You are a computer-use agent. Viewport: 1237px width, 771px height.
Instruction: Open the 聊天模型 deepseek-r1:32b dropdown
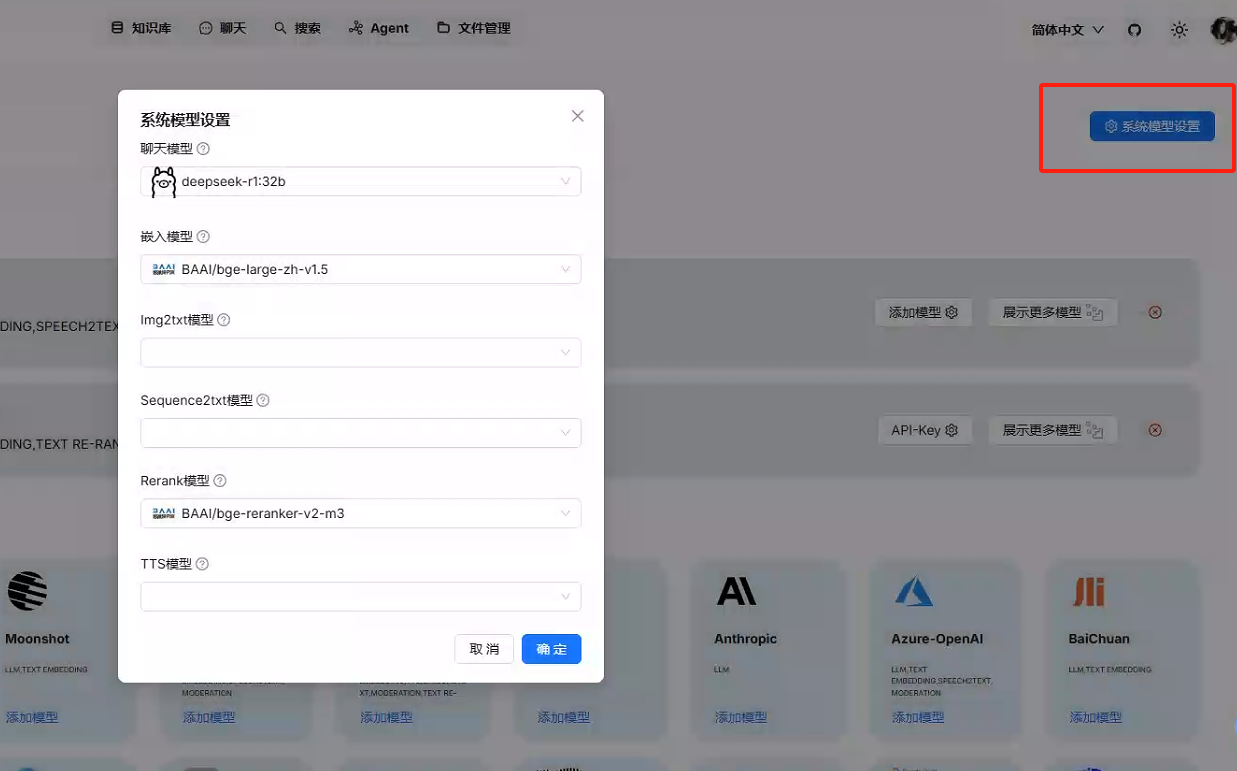(360, 182)
